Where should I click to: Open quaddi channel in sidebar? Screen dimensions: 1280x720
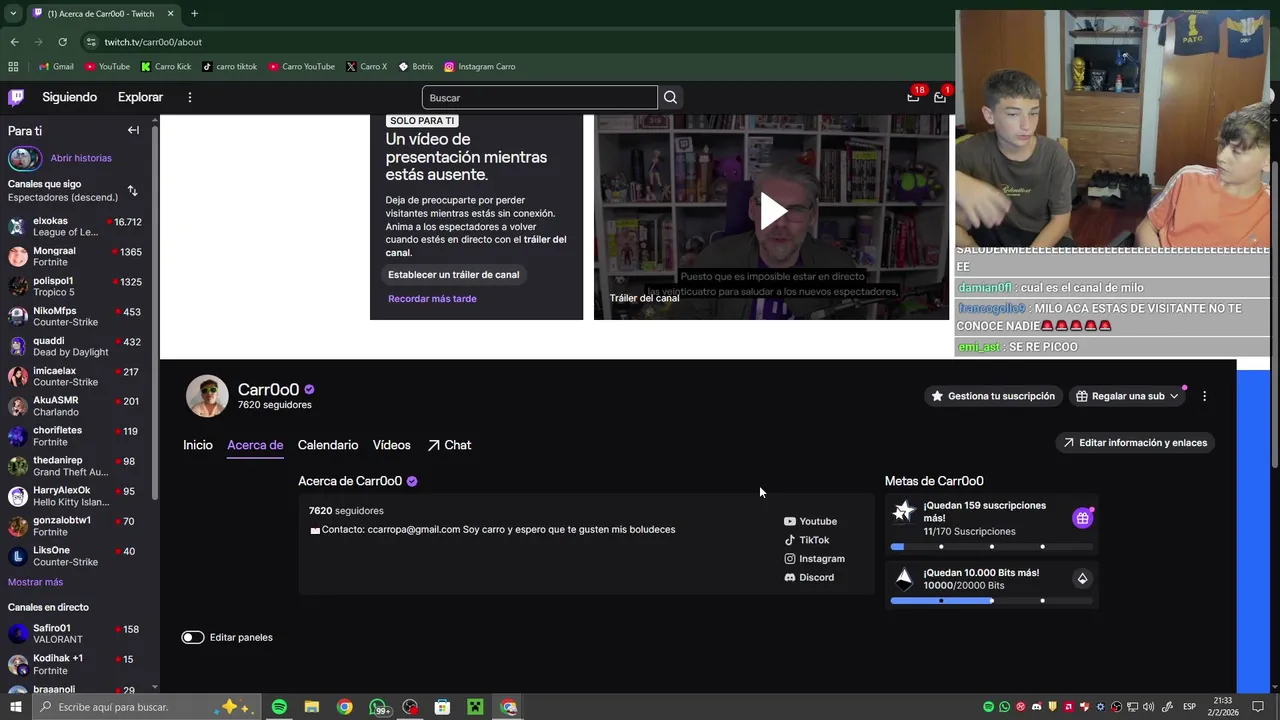tap(76, 346)
